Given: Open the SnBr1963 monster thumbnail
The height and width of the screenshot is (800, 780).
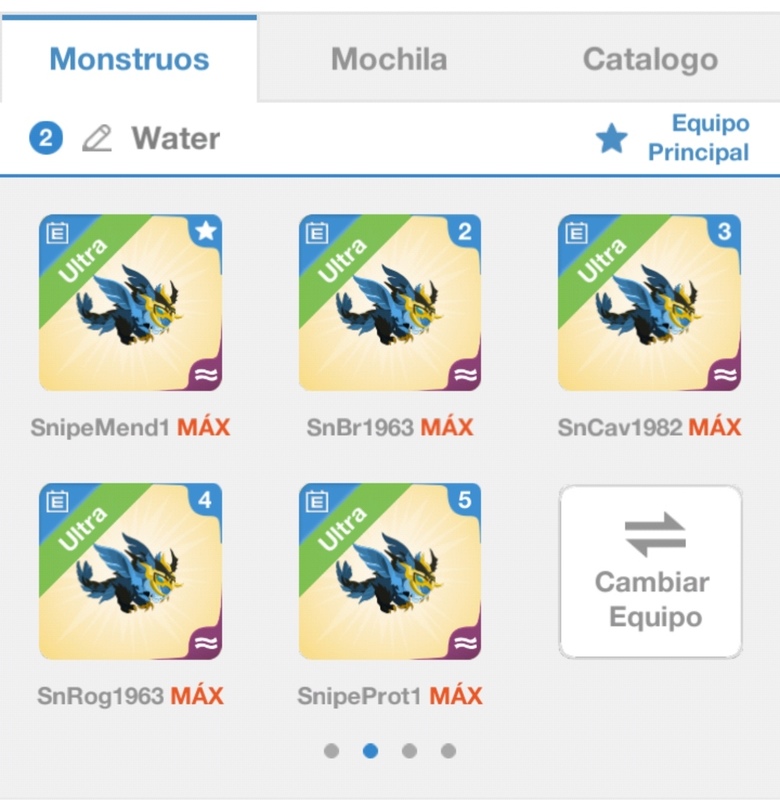Looking at the screenshot, I should click(x=390, y=303).
